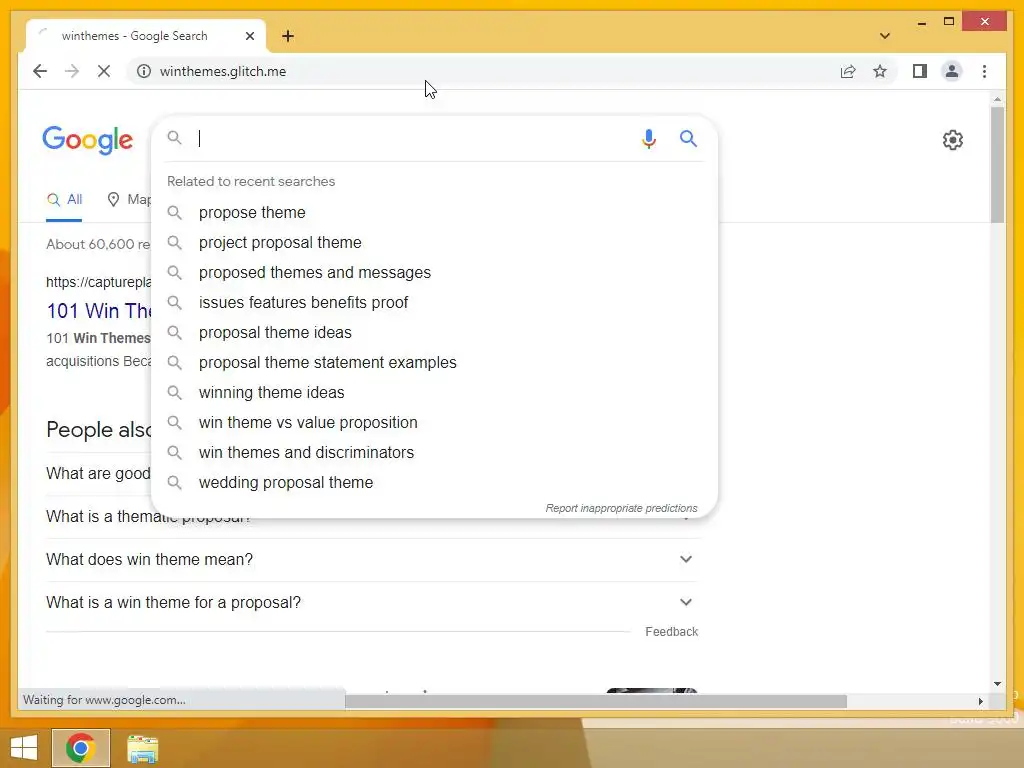Share this page icon in address bar
1024x768 pixels.
848,71
